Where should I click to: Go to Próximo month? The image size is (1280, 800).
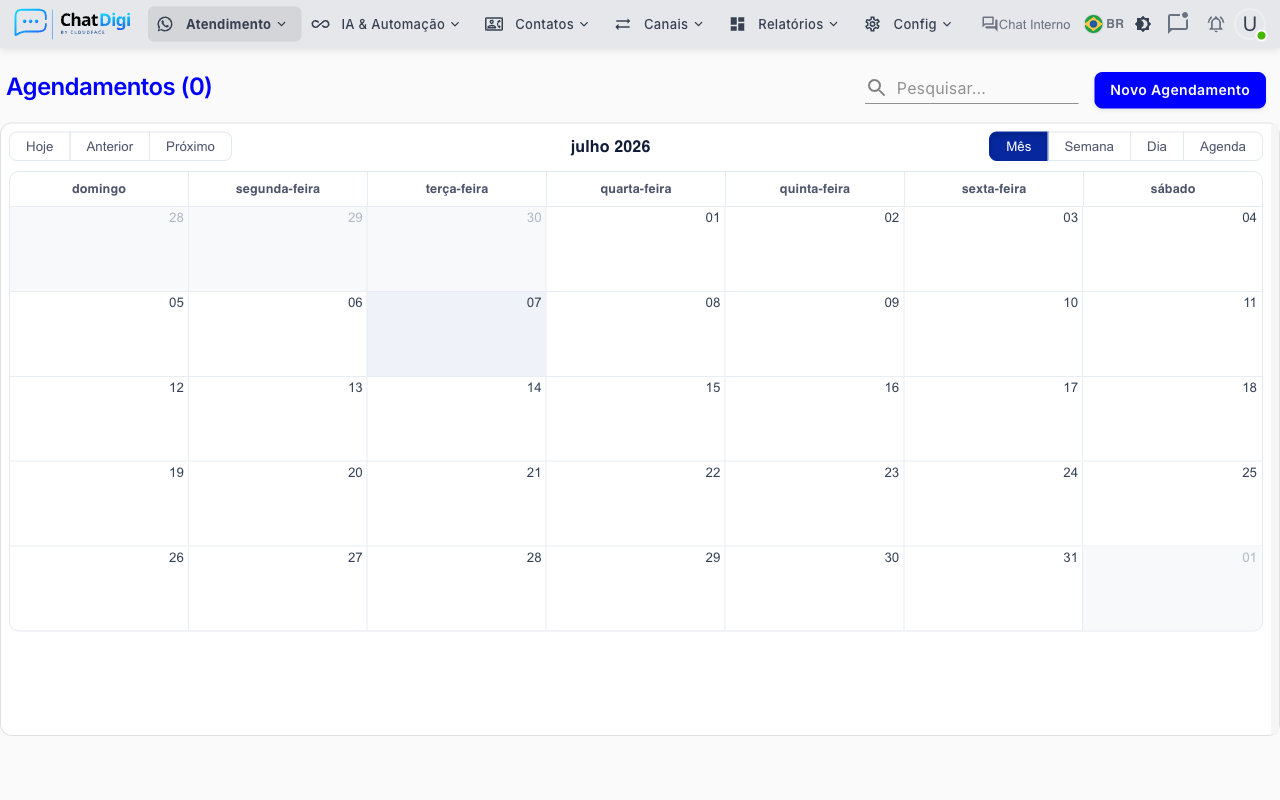[190, 146]
